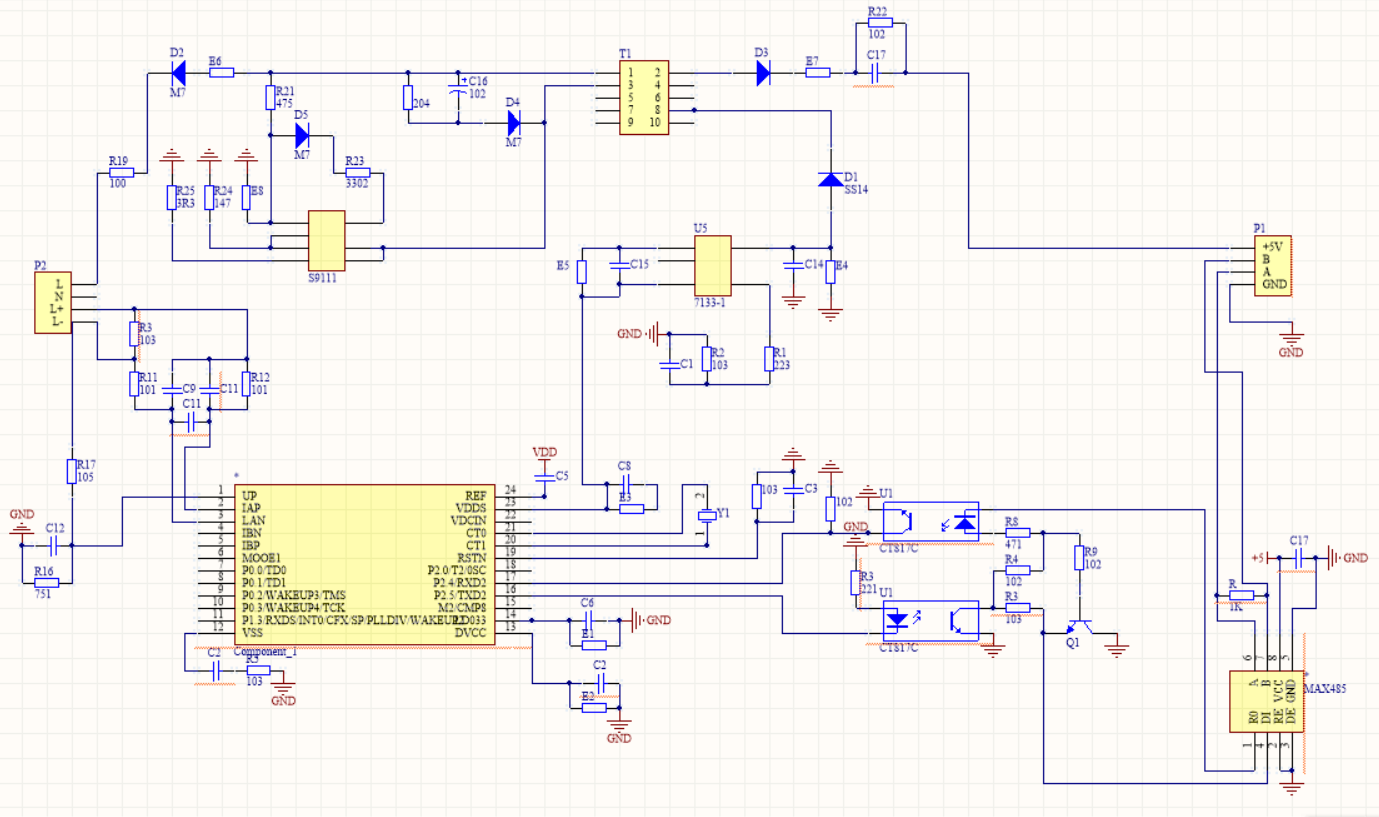Select the "LAN" pin label

coord(254,521)
